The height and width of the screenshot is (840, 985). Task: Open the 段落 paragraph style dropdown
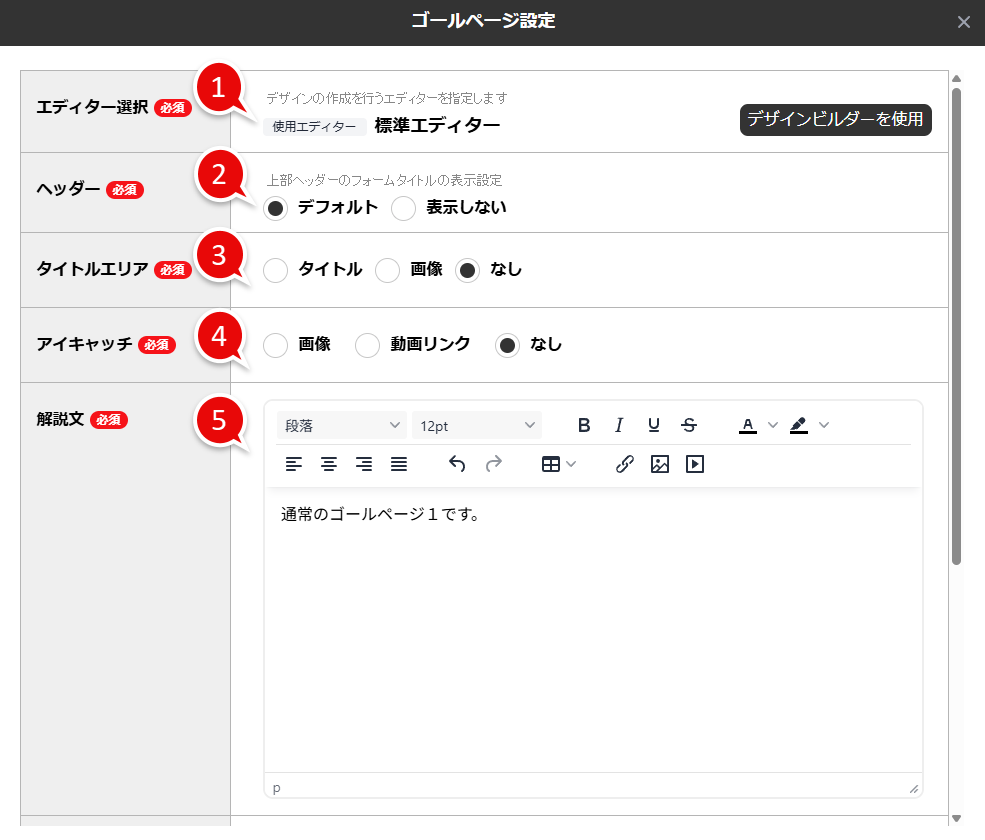(341, 424)
